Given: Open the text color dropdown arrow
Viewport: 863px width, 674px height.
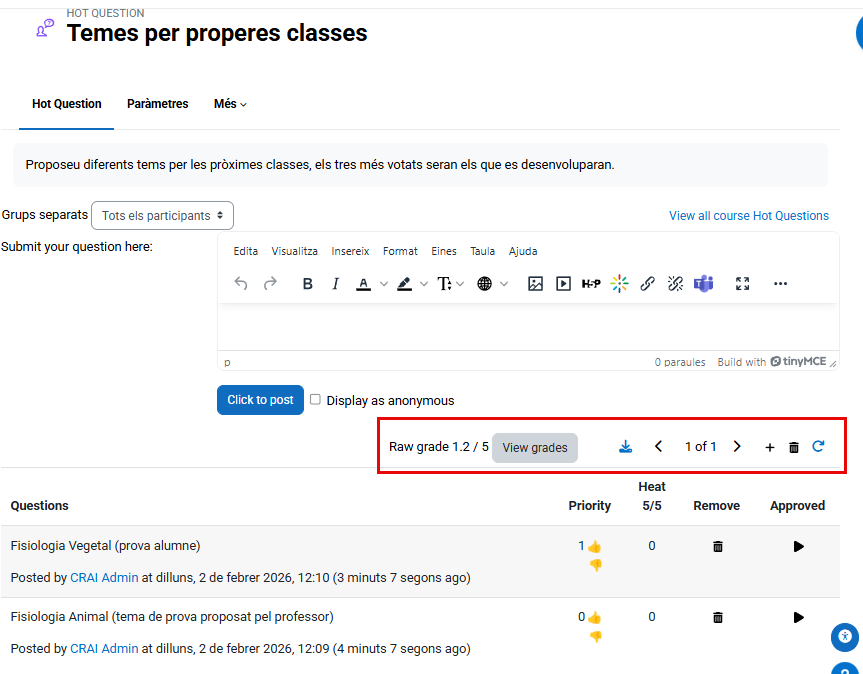Looking at the screenshot, I should [x=384, y=284].
